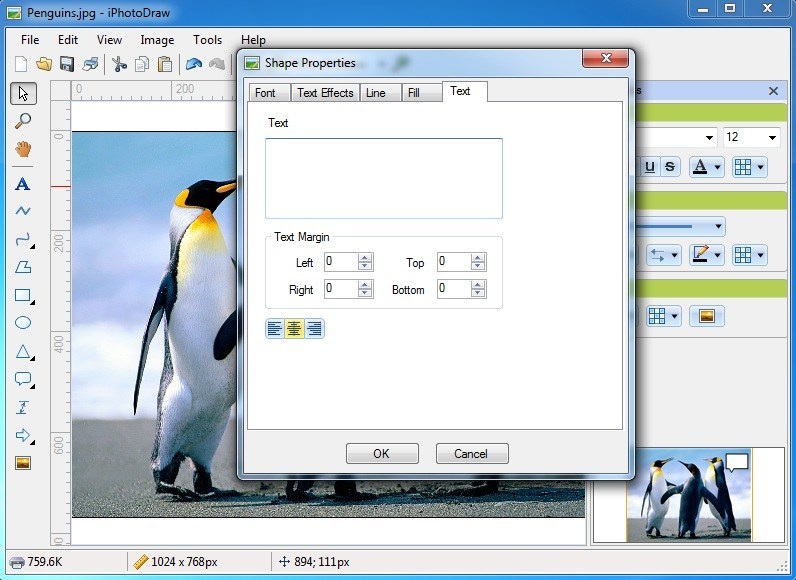
Task: Click the Cut scissors toolbar icon
Action: tap(120, 65)
